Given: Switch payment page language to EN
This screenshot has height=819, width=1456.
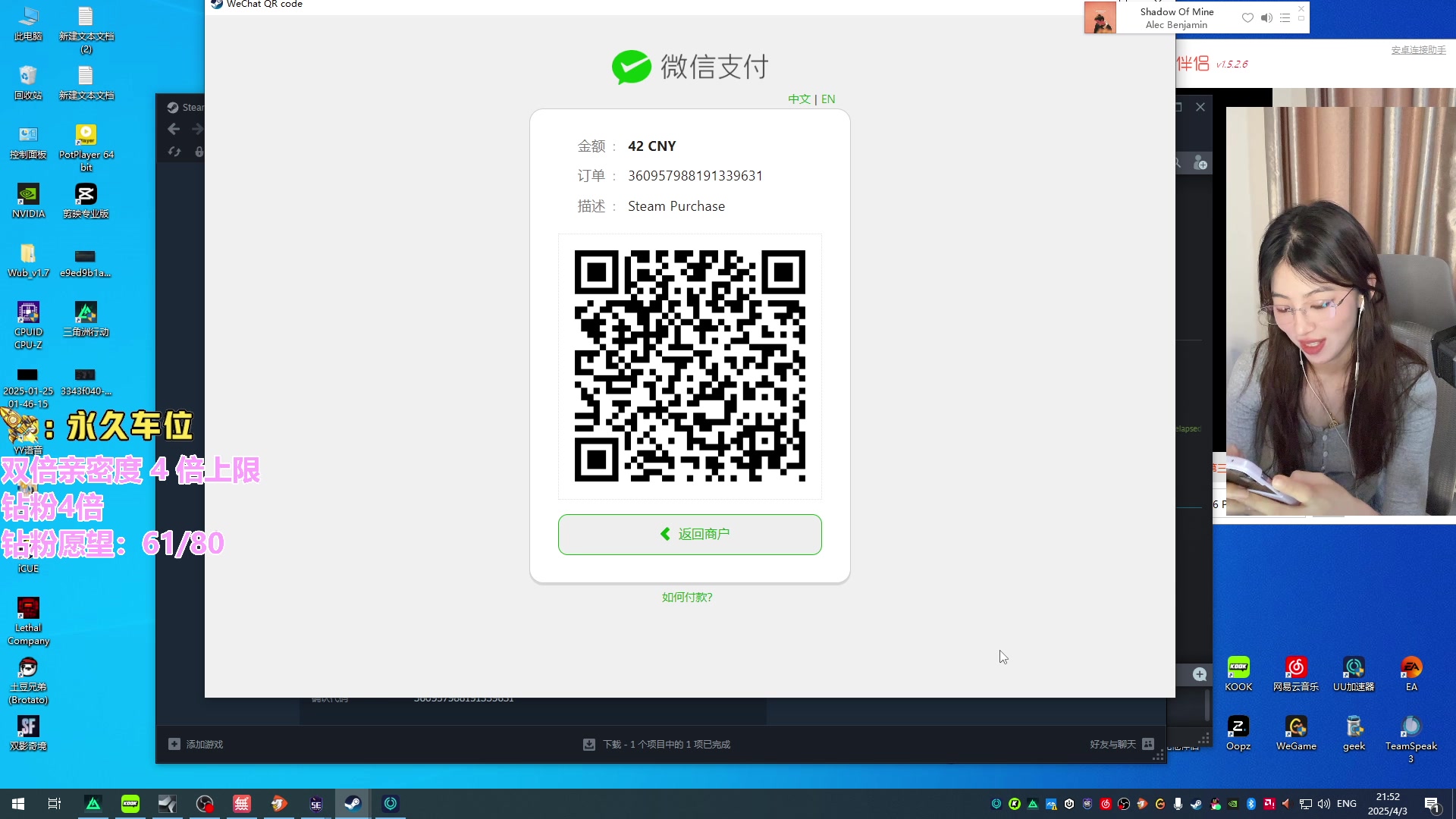Looking at the screenshot, I should click(x=828, y=99).
